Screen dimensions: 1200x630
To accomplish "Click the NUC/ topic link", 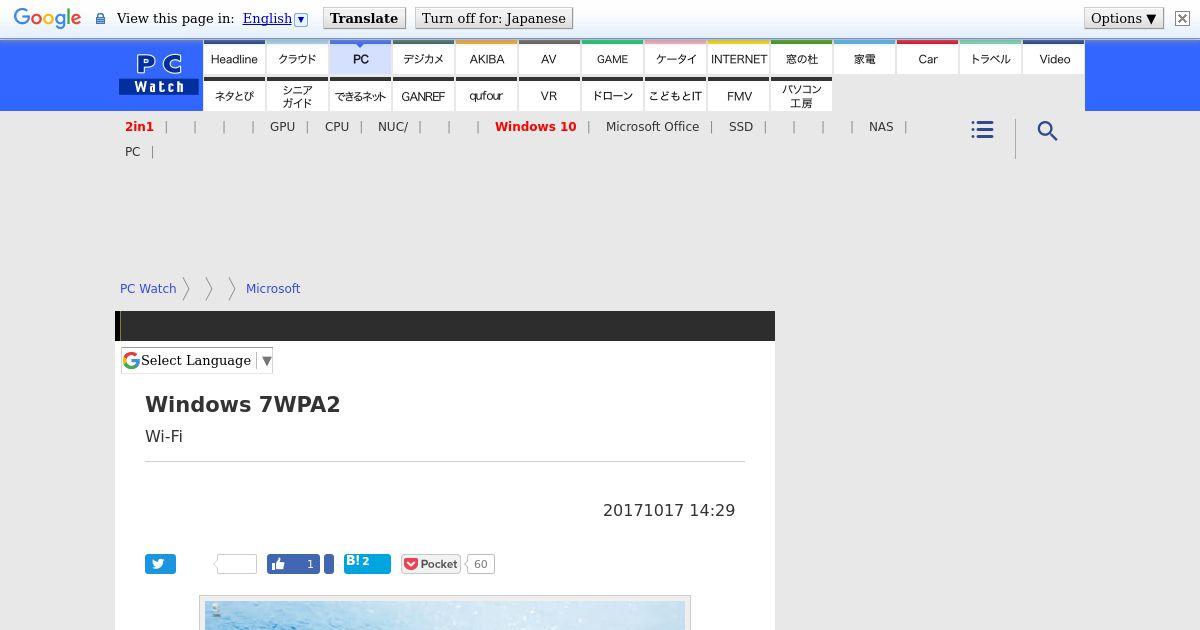I will (x=393, y=127).
